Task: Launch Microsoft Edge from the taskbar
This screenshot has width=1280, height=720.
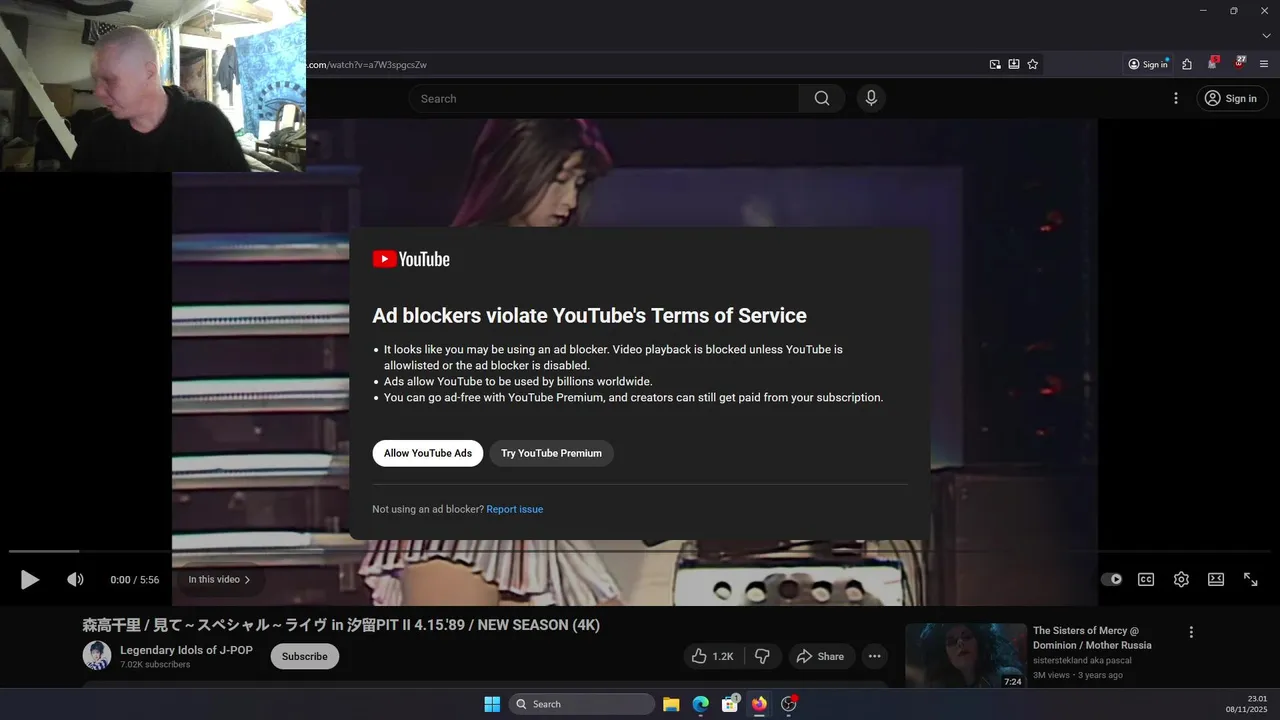Action: [701, 704]
